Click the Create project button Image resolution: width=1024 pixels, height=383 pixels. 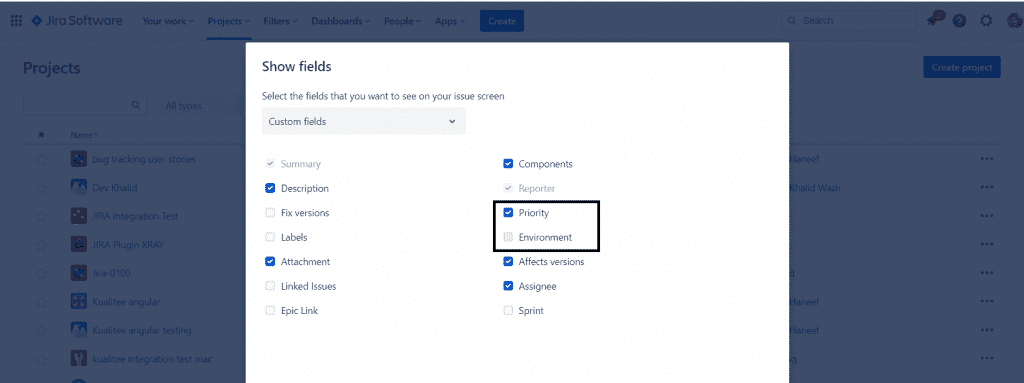click(961, 67)
